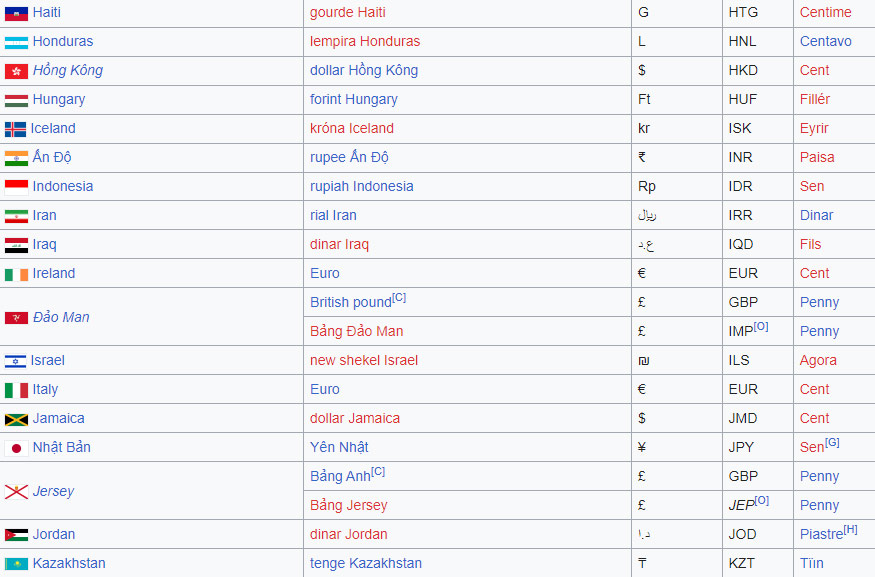Click the Hong Kong flag icon
The width and height of the screenshot is (875, 577).
pyautogui.click(x=16, y=71)
